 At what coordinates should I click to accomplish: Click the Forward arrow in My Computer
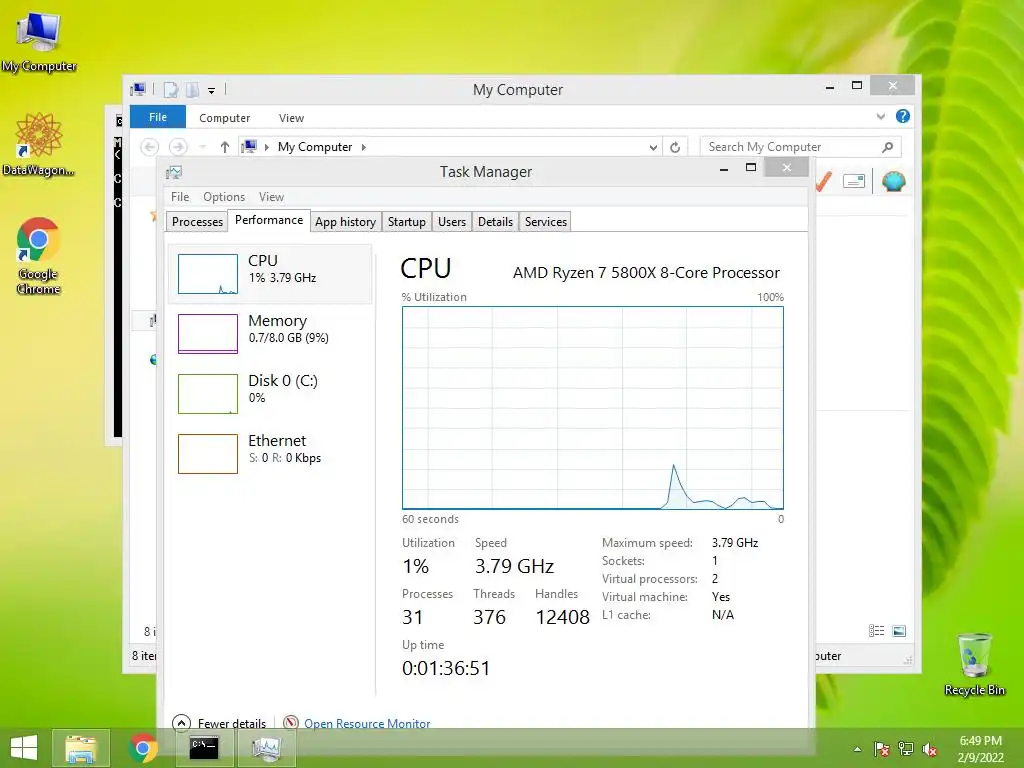178,147
